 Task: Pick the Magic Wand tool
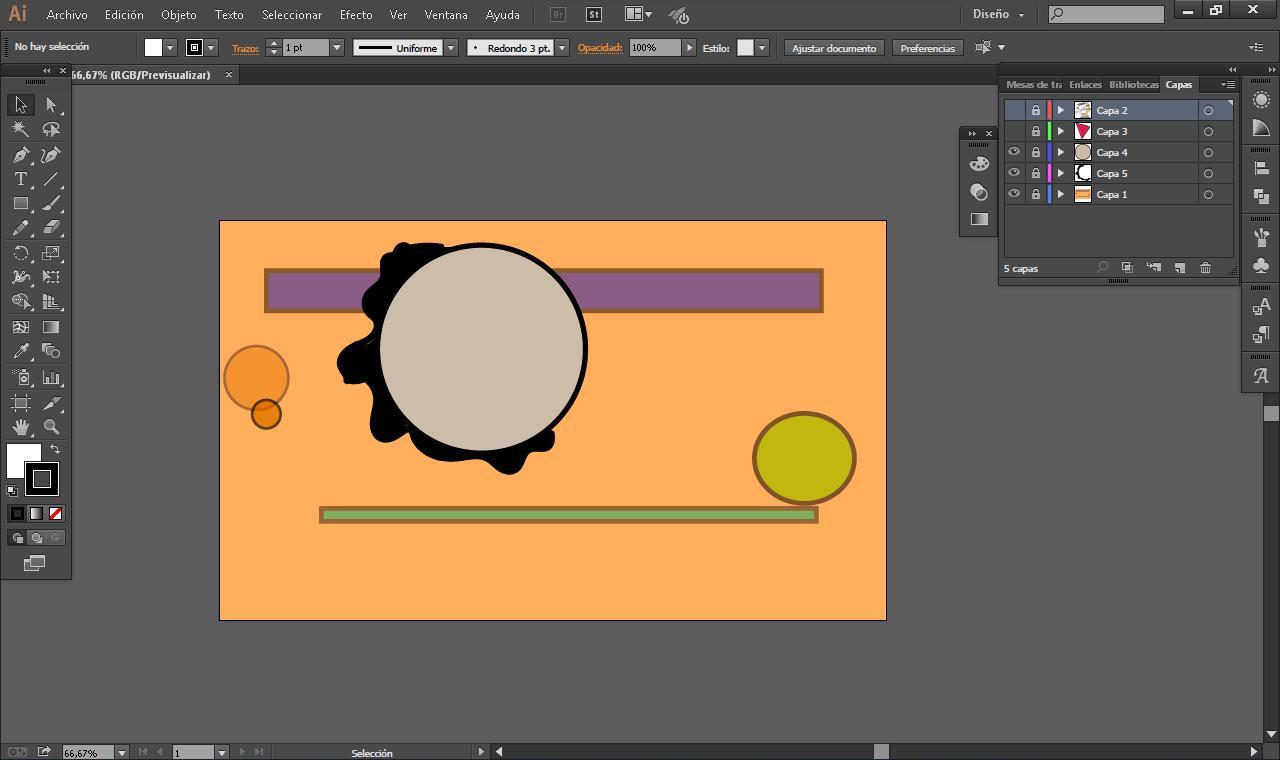[21, 130]
